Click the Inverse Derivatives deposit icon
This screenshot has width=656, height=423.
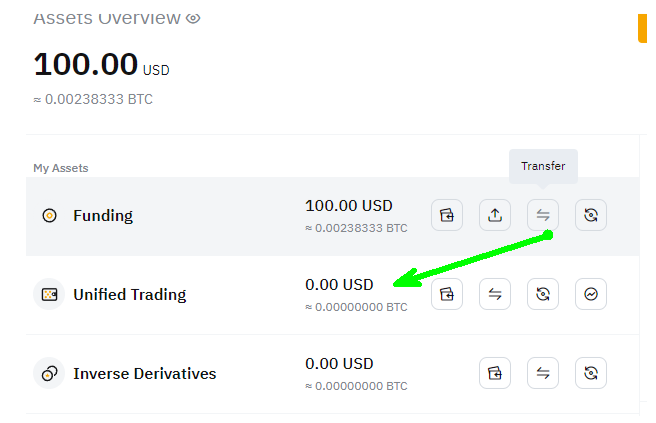pyautogui.click(x=495, y=373)
